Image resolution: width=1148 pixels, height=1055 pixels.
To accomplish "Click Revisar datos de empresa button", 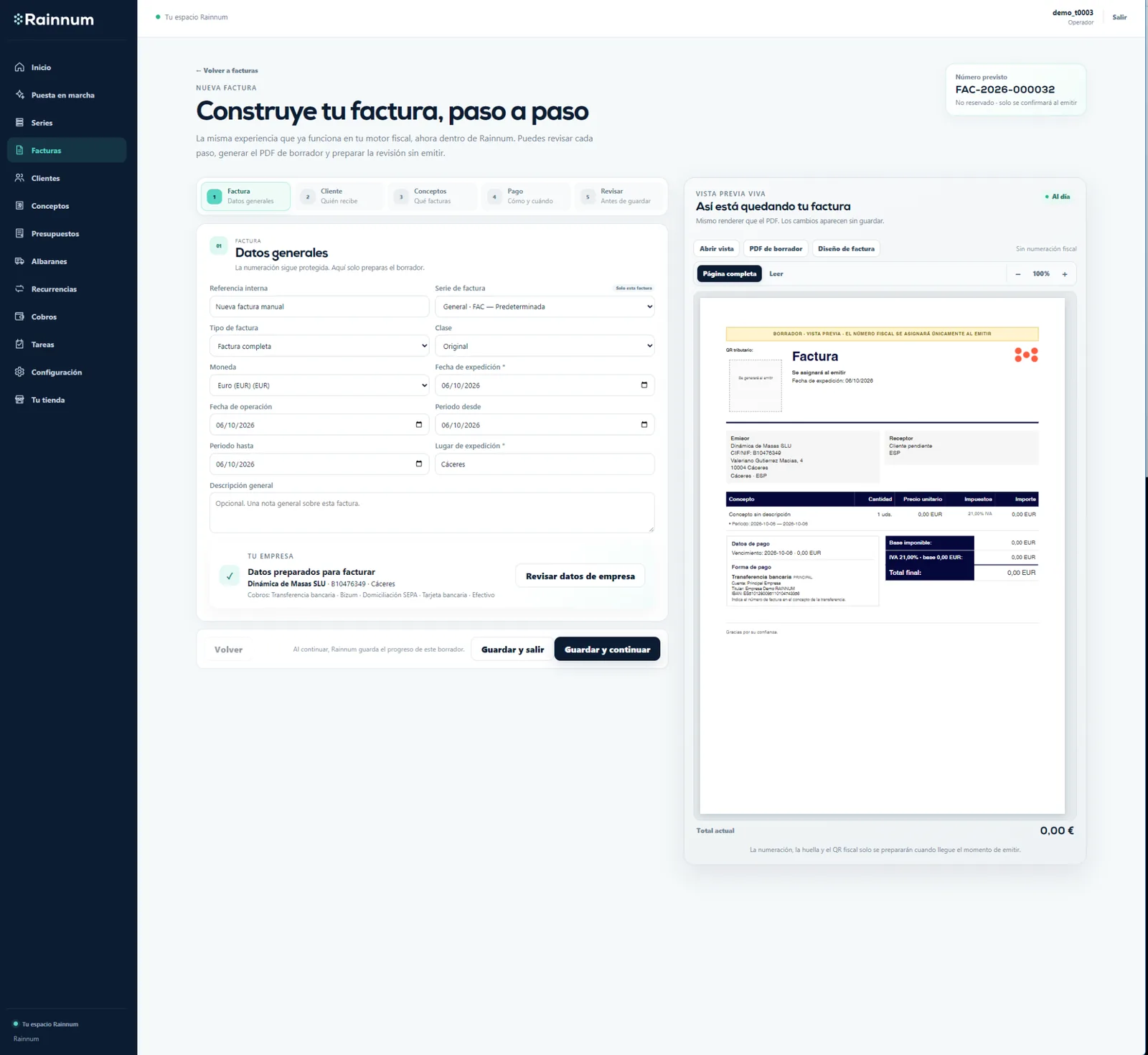I will [x=580, y=576].
